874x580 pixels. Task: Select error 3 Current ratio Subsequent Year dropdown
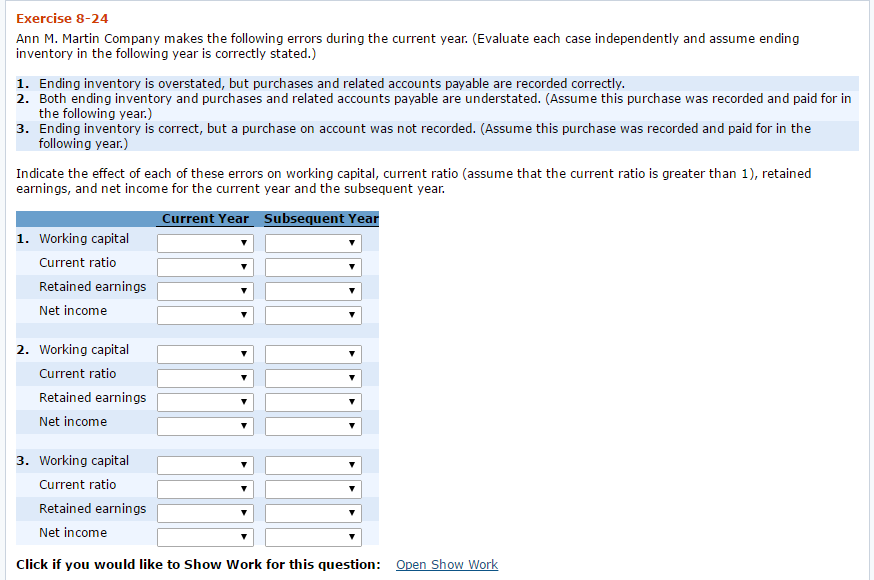(x=313, y=489)
